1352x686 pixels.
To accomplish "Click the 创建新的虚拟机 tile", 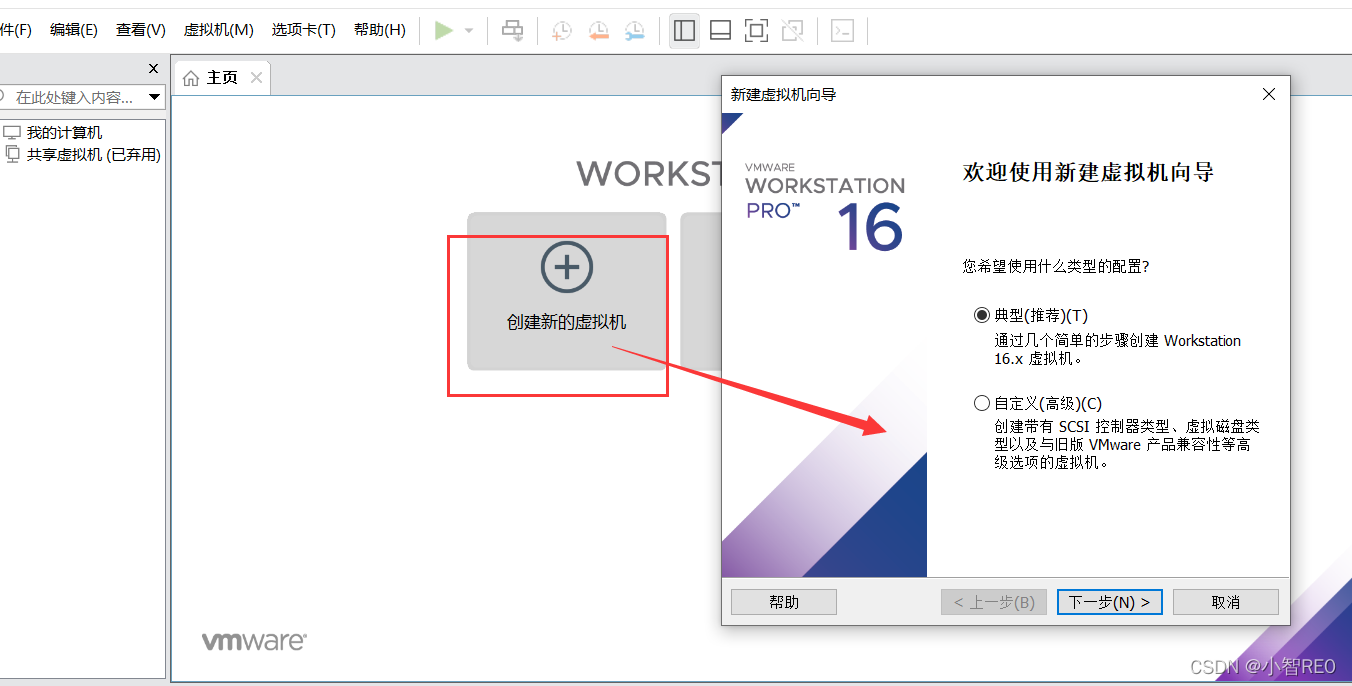I will click(x=567, y=291).
